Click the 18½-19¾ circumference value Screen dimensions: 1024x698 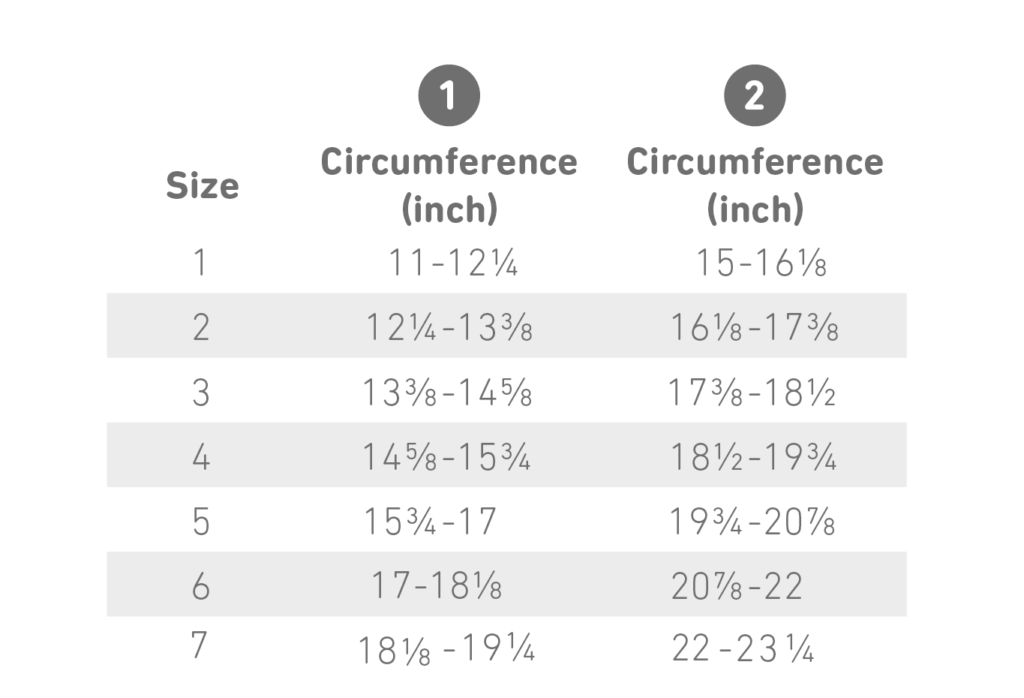pyautogui.click(x=753, y=456)
